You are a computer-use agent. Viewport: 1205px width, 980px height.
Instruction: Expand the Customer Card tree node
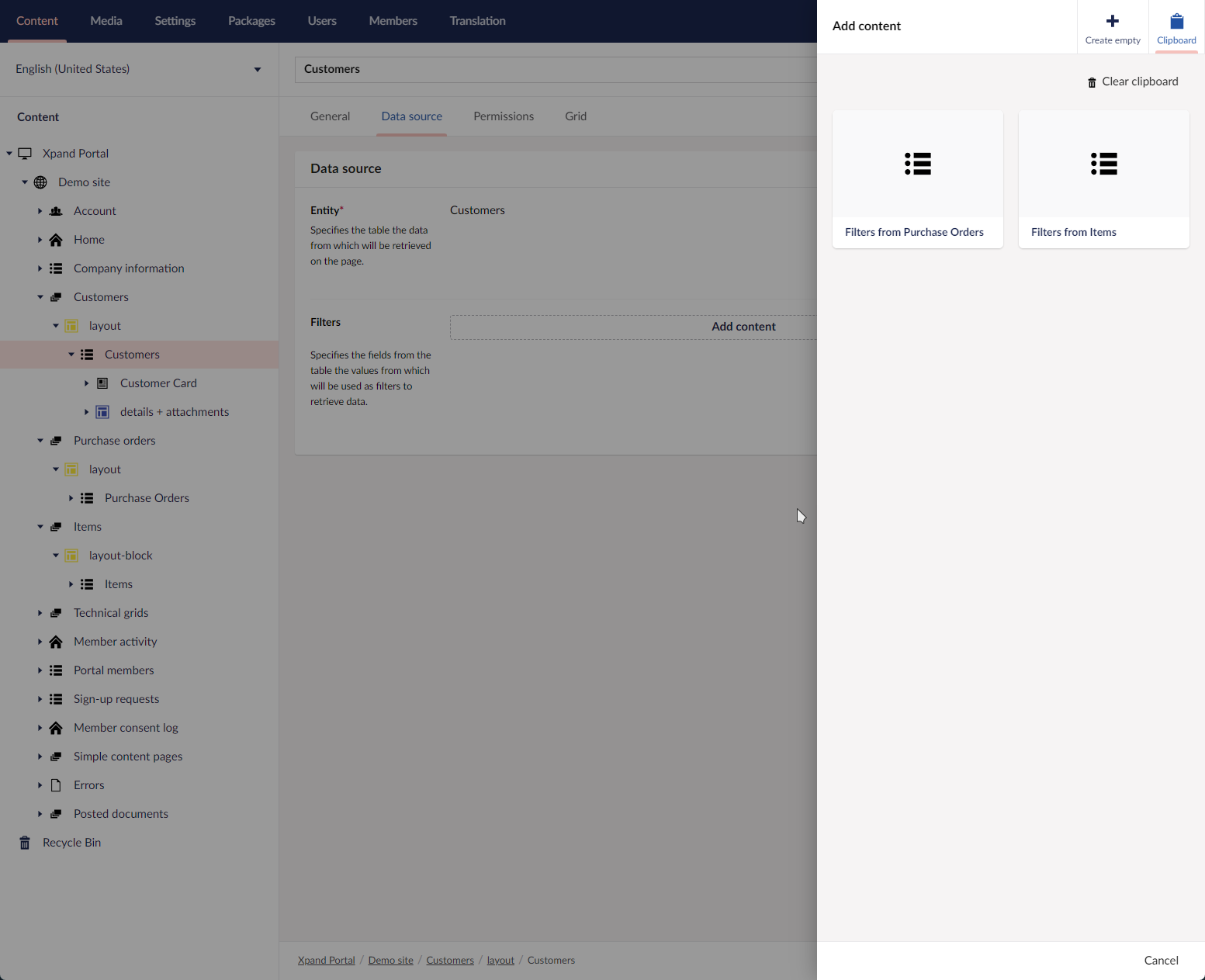[x=86, y=383]
